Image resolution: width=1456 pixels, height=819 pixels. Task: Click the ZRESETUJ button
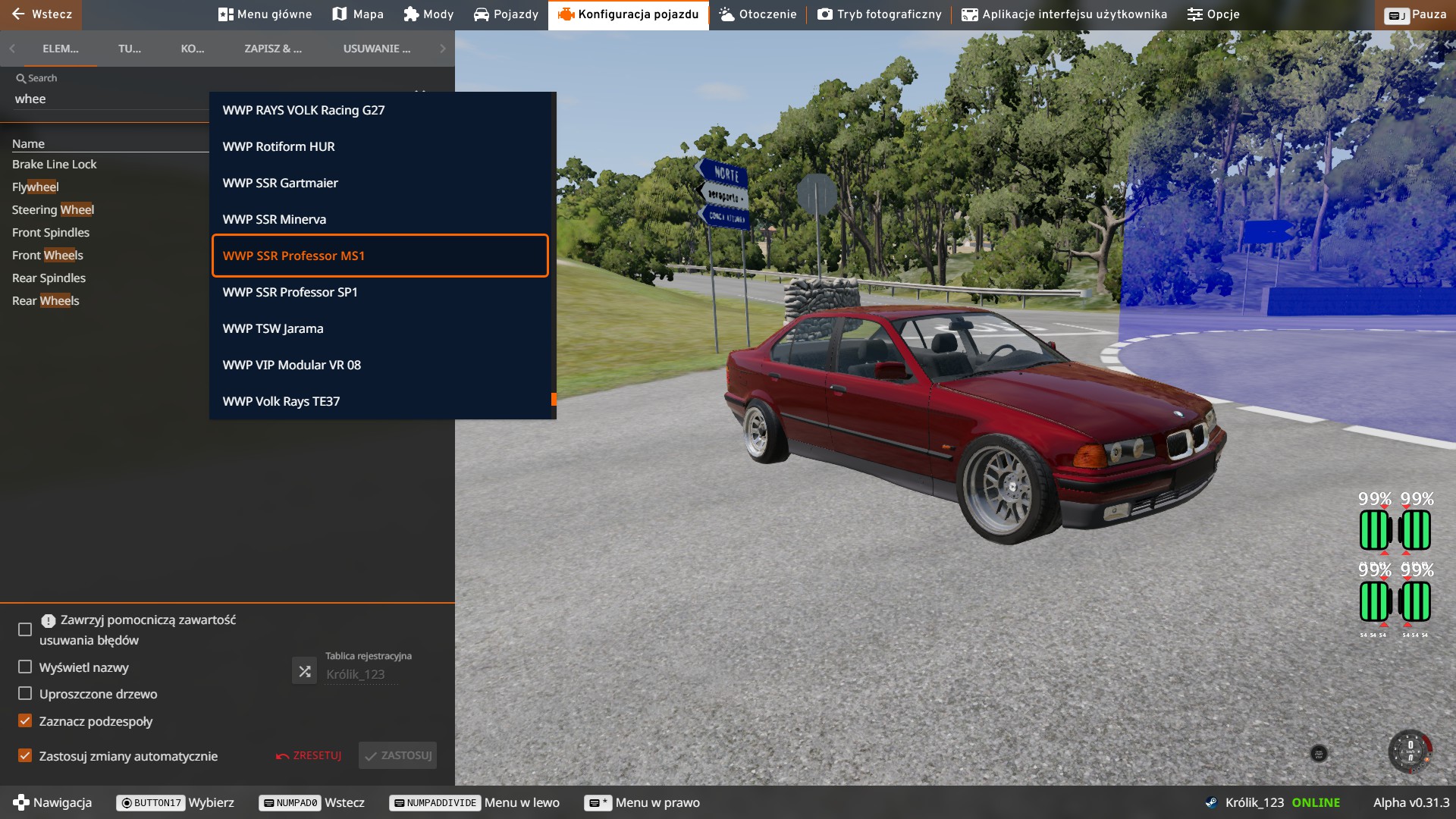tap(309, 755)
